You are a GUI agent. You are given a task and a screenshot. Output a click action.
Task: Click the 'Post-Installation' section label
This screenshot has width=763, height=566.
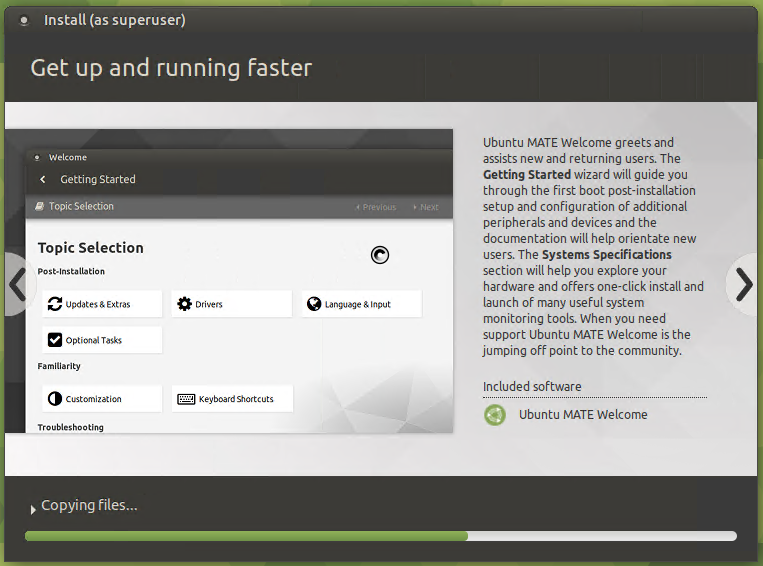[71, 271]
